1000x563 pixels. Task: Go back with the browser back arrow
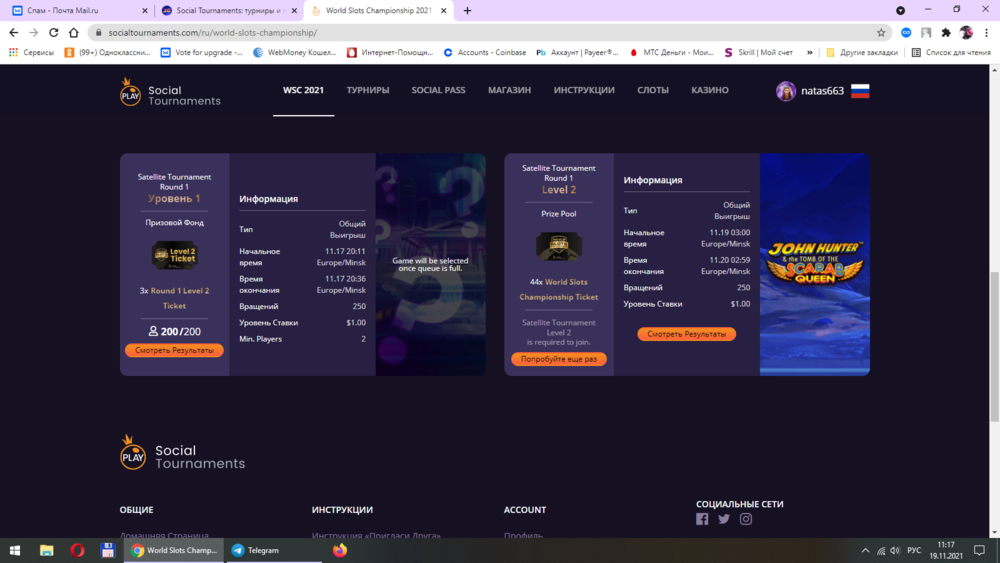coord(13,33)
